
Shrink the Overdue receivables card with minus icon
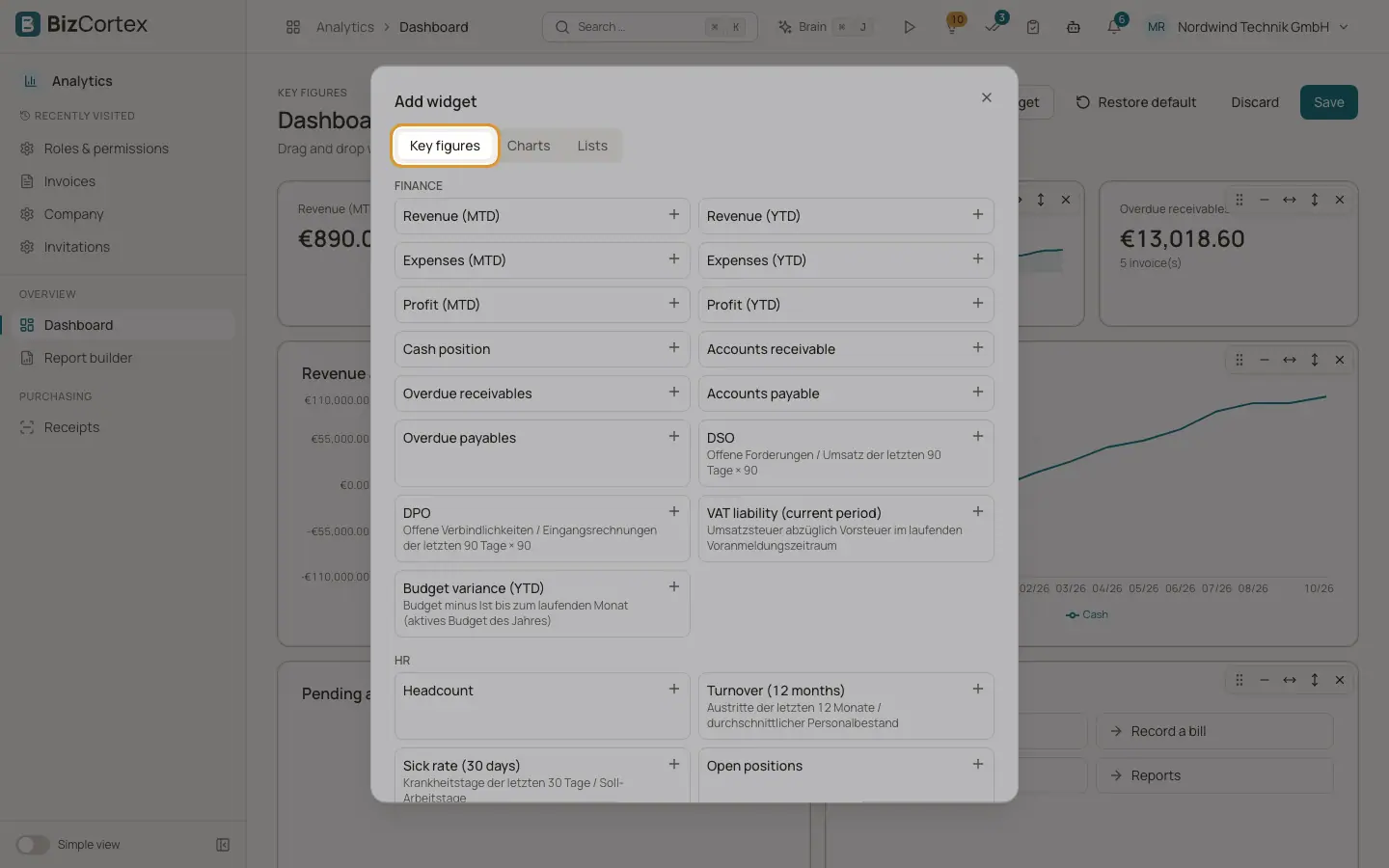tap(1265, 200)
